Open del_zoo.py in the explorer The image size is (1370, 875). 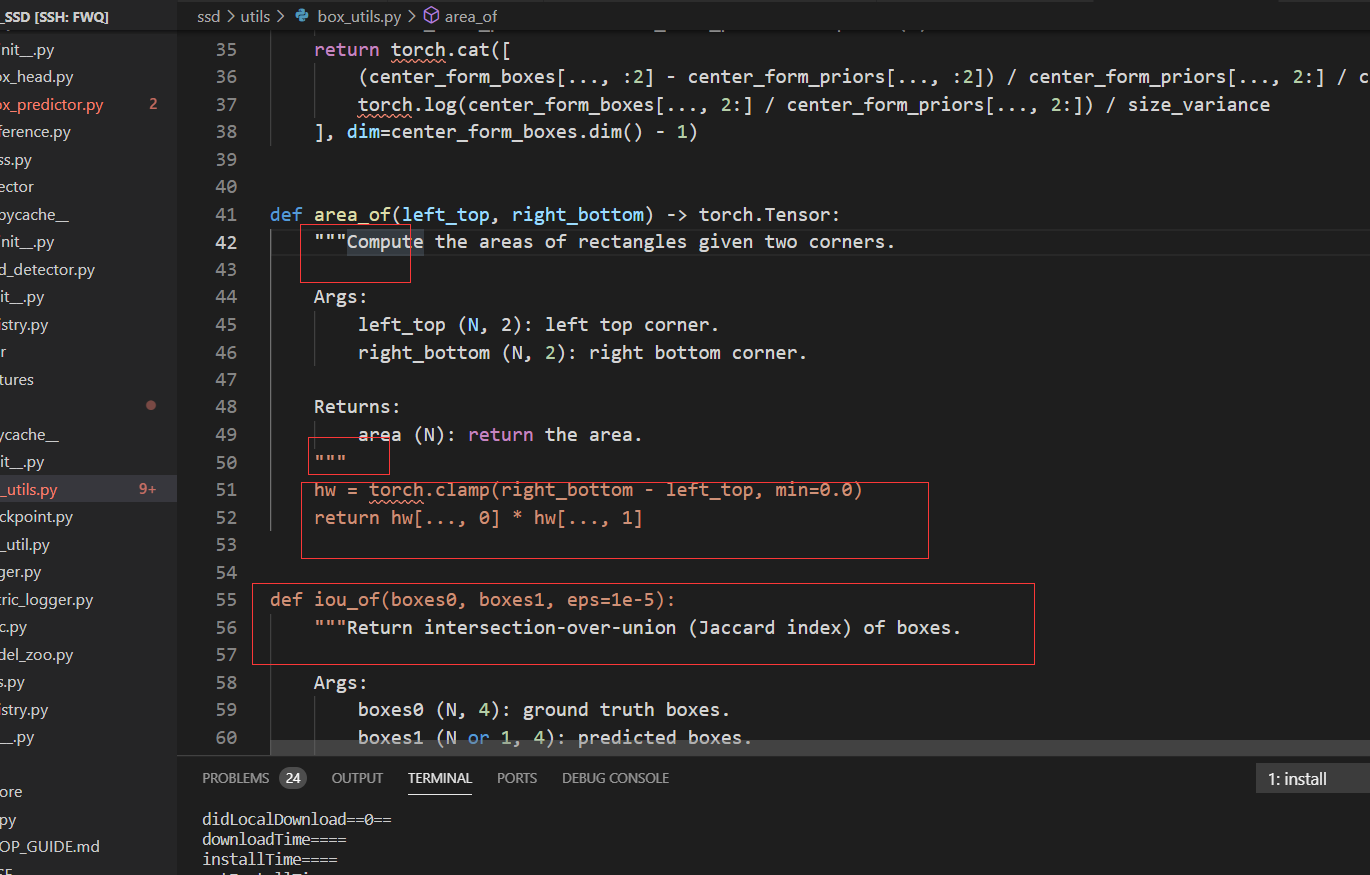tap(38, 654)
